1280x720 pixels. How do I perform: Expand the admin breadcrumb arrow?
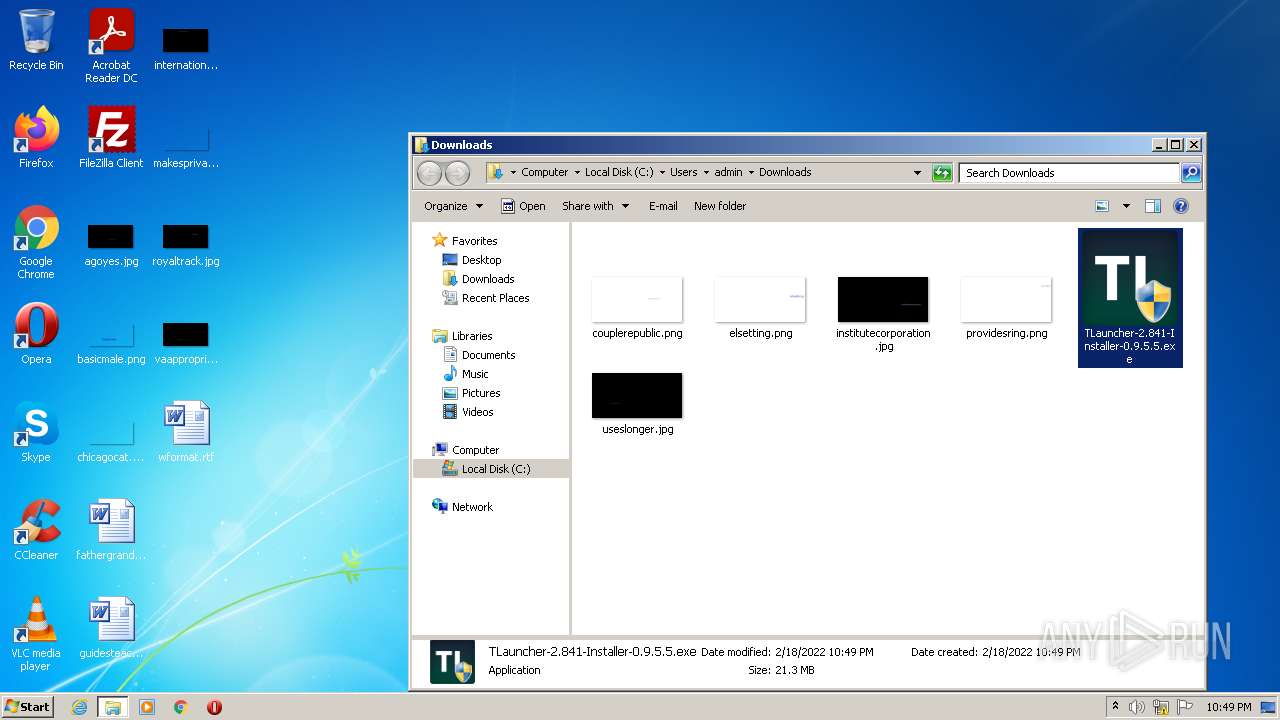point(751,173)
